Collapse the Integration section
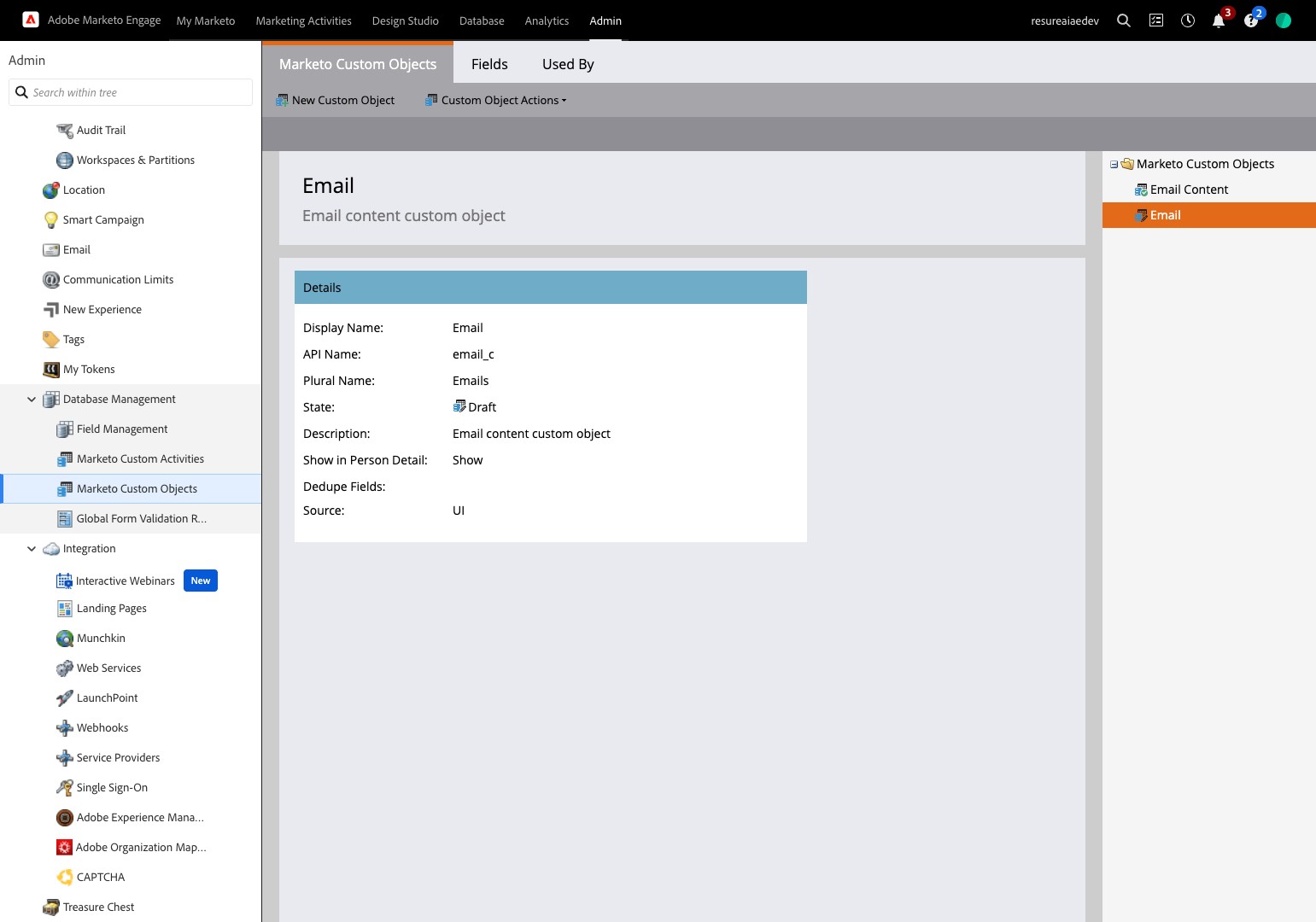This screenshot has height=922, width=1316. coord(32,549)
